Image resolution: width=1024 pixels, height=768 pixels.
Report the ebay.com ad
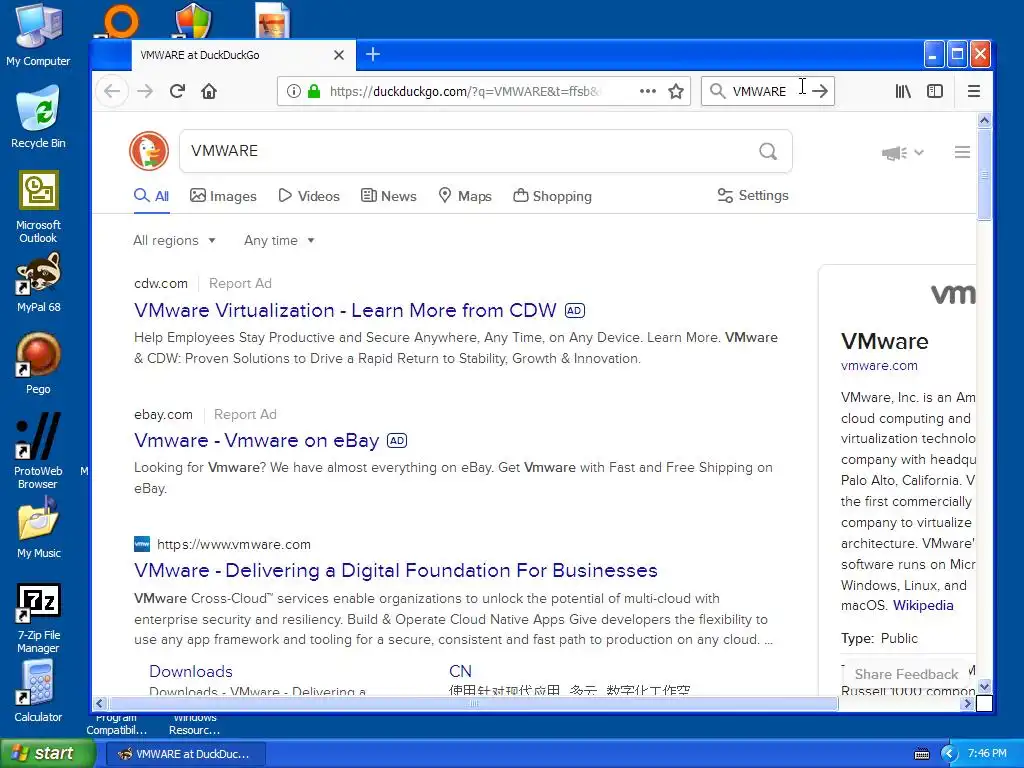(246, 414)
